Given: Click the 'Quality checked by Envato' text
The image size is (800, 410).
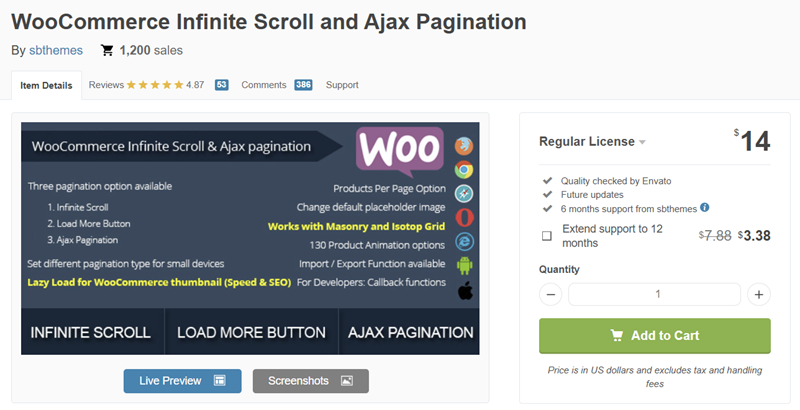Looking at the screenshot, I should 616,181.
